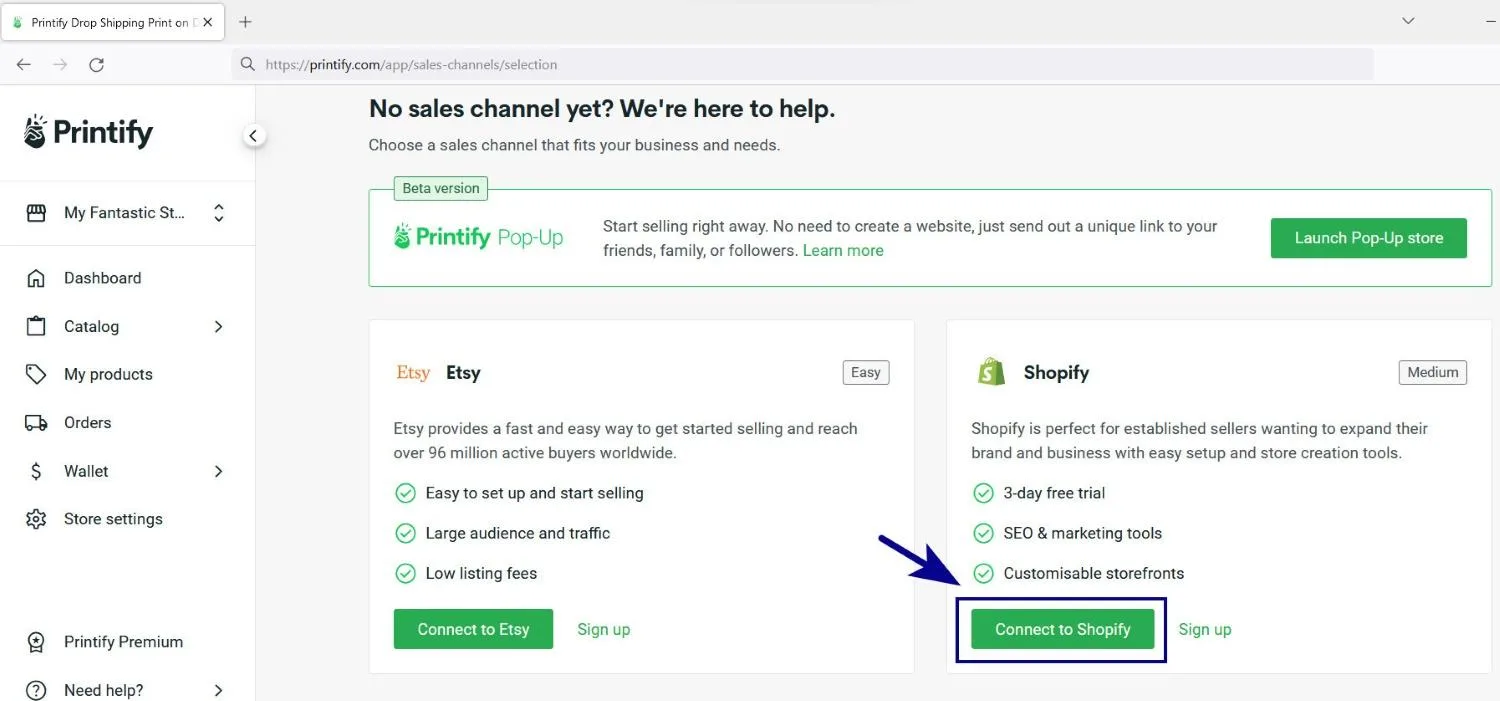Open the Dashboard home icon
1500x701 pixels.
tap(36, 278)
